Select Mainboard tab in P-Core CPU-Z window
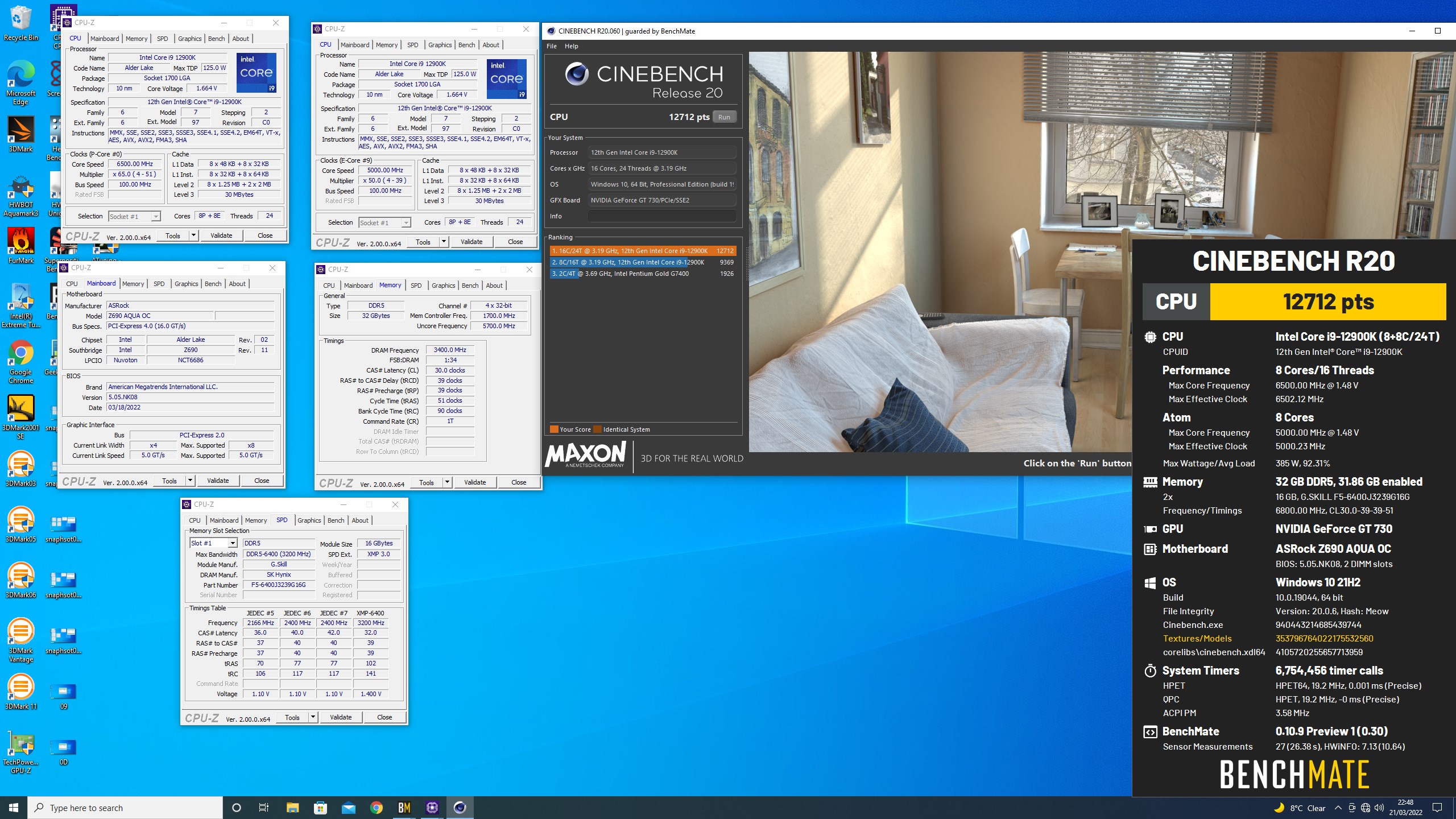 (x=105, y=39)
